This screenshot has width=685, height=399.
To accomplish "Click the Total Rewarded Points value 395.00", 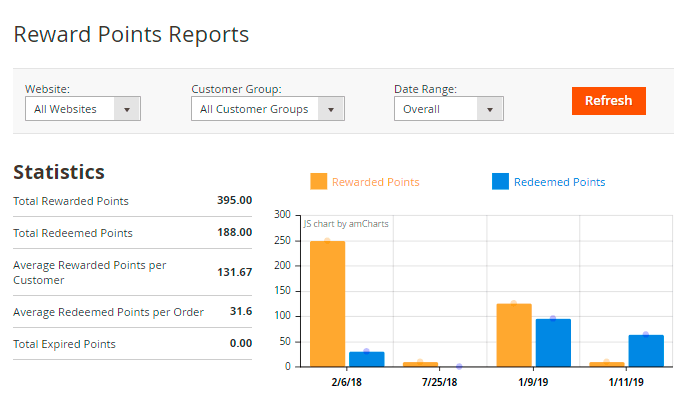I will (235, 200).
